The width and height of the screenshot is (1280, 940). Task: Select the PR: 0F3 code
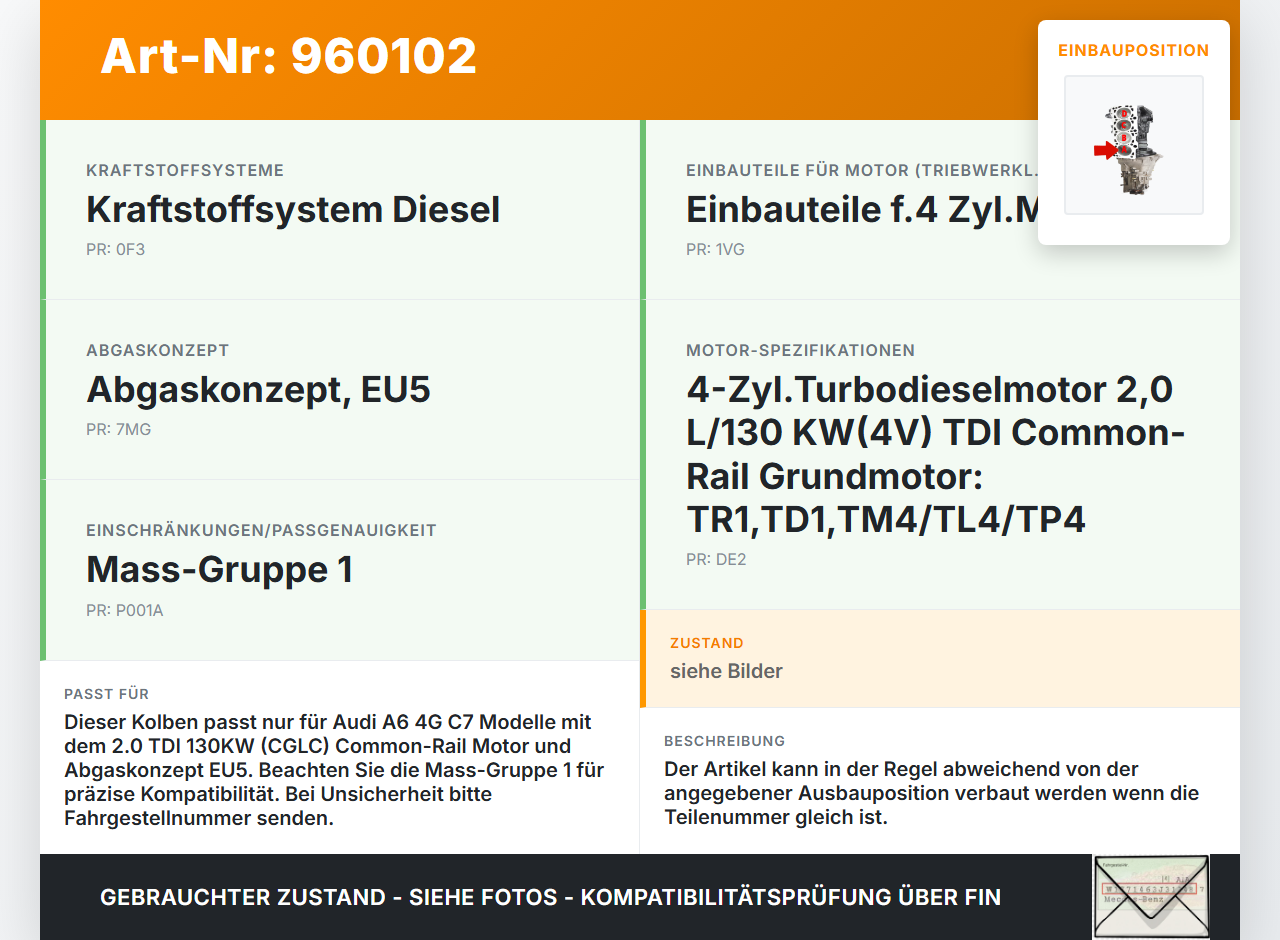[x=115, y=249]
